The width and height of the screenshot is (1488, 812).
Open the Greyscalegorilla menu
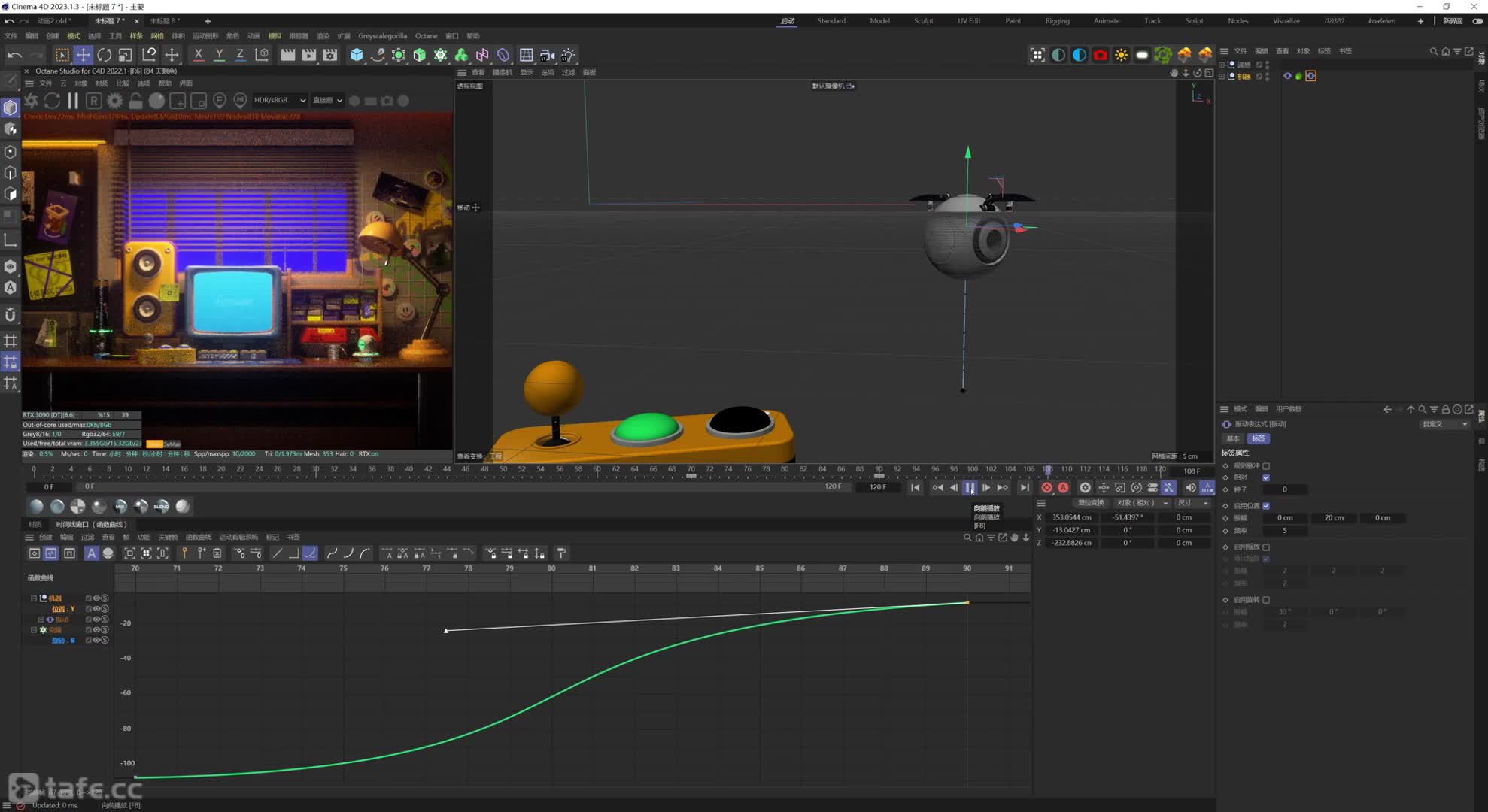tap(382, 36)
